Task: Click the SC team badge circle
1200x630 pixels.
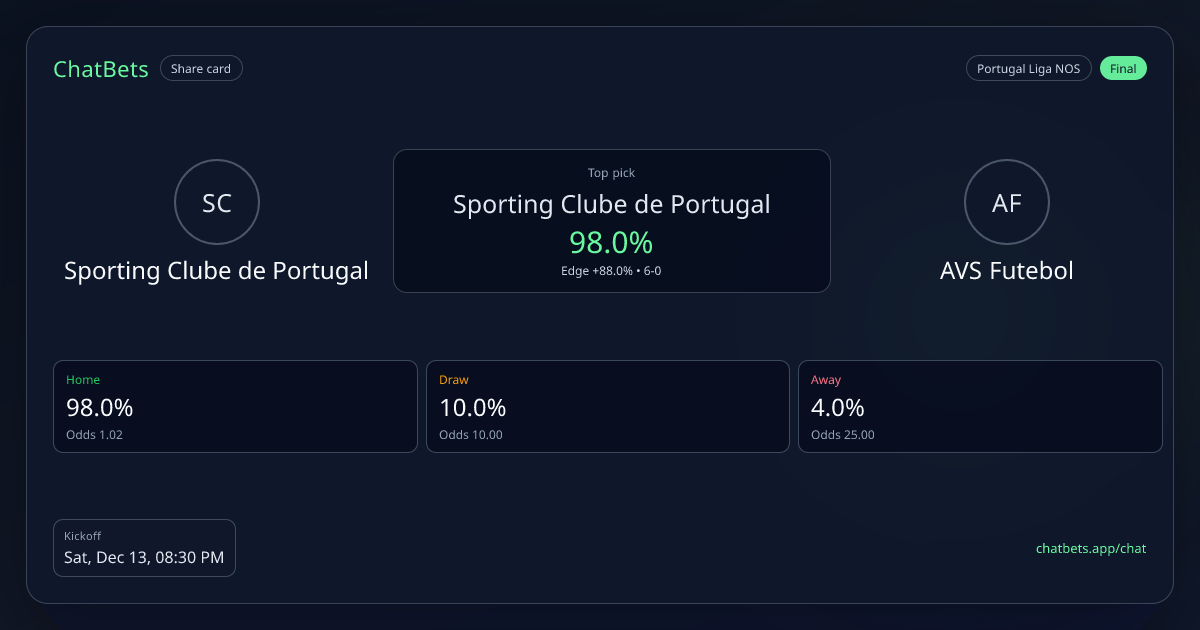Action: pos(217,203)
